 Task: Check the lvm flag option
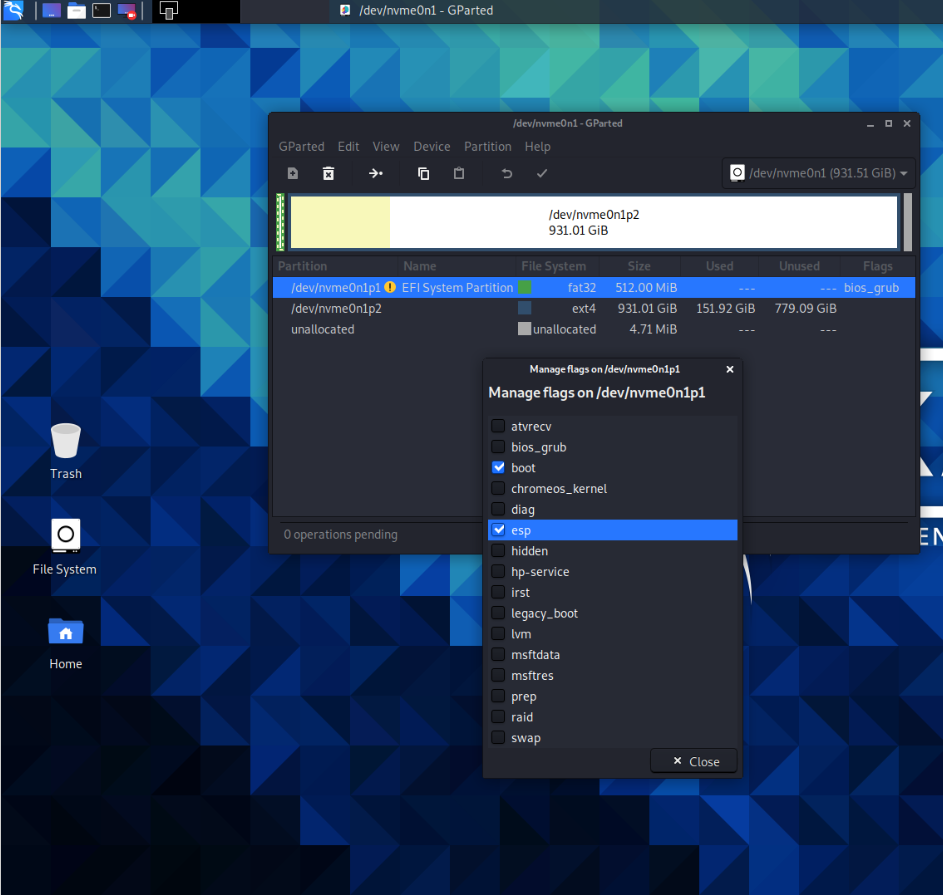coord(498,634)
